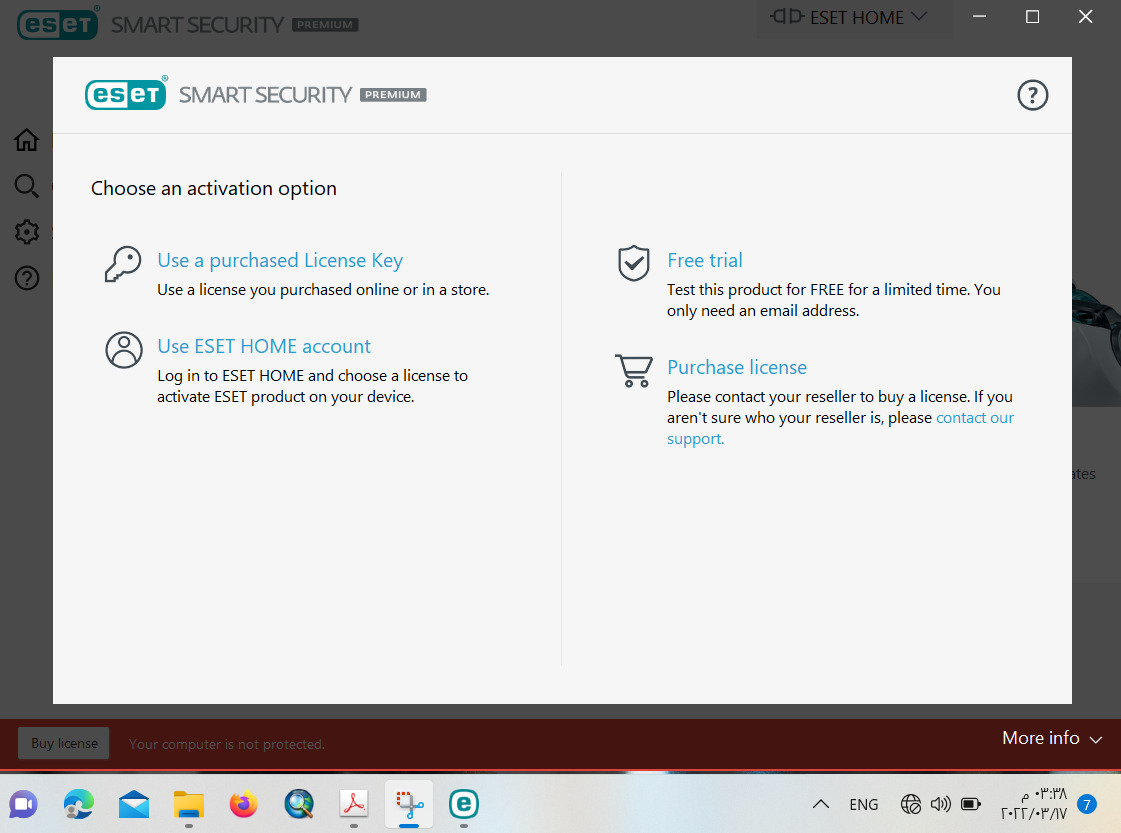This screenshot has height=833, width=1121.
Task: Open the Home icon in ESET sidebar
Action: (26, 139)
